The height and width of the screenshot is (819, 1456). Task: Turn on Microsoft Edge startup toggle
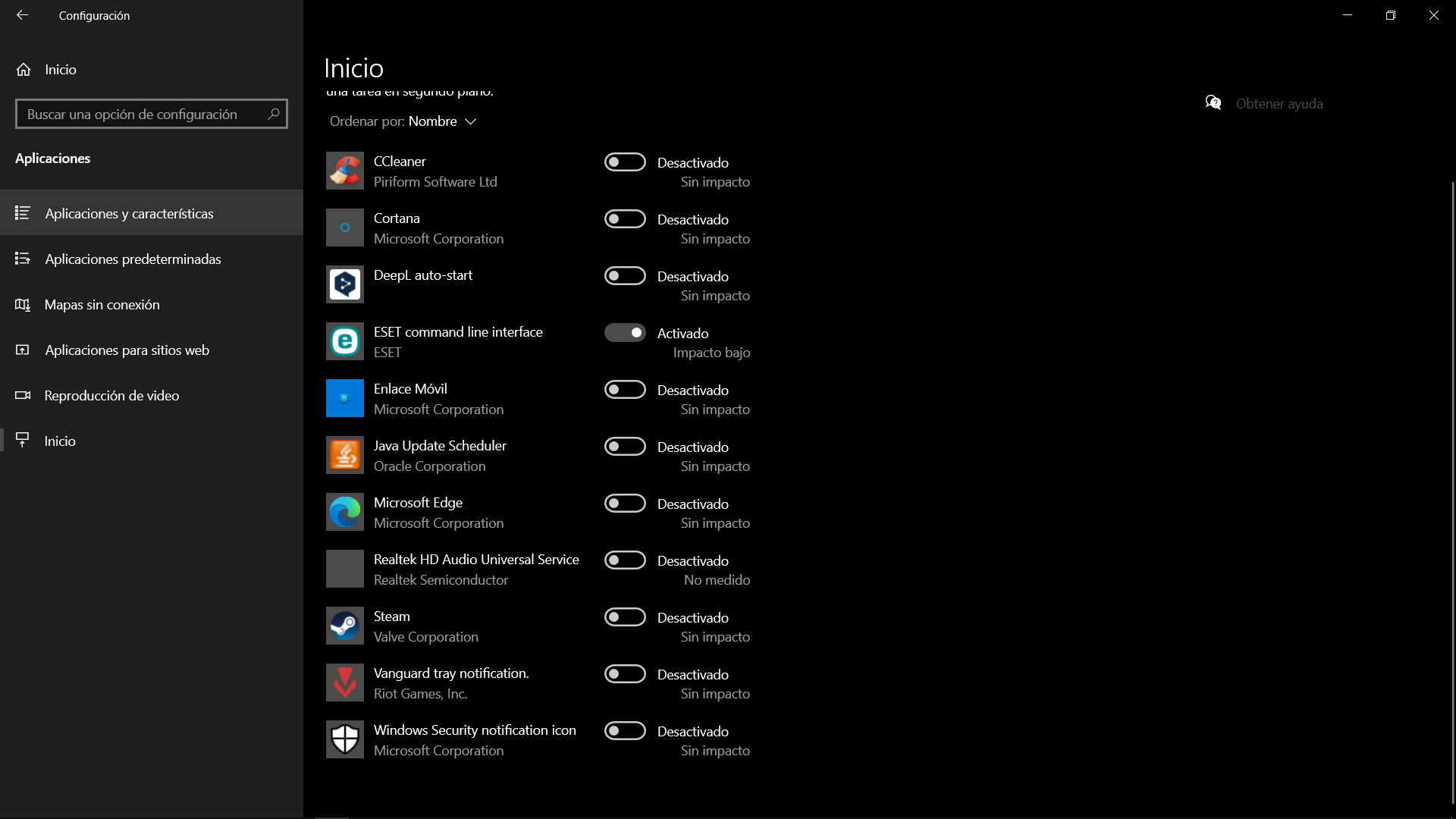pos(625,504)
